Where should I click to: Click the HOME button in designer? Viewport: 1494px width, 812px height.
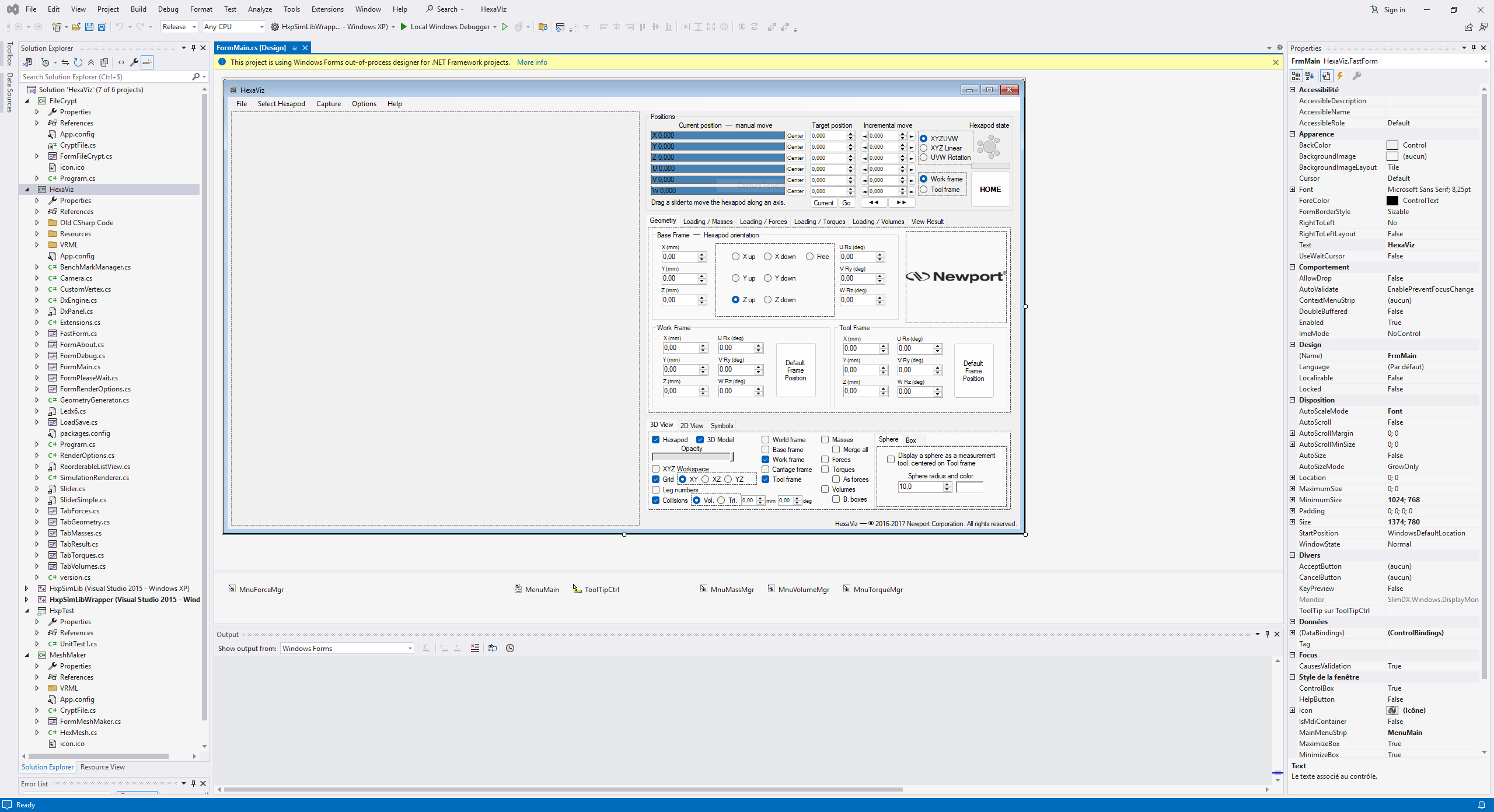[x=990, y=190]
